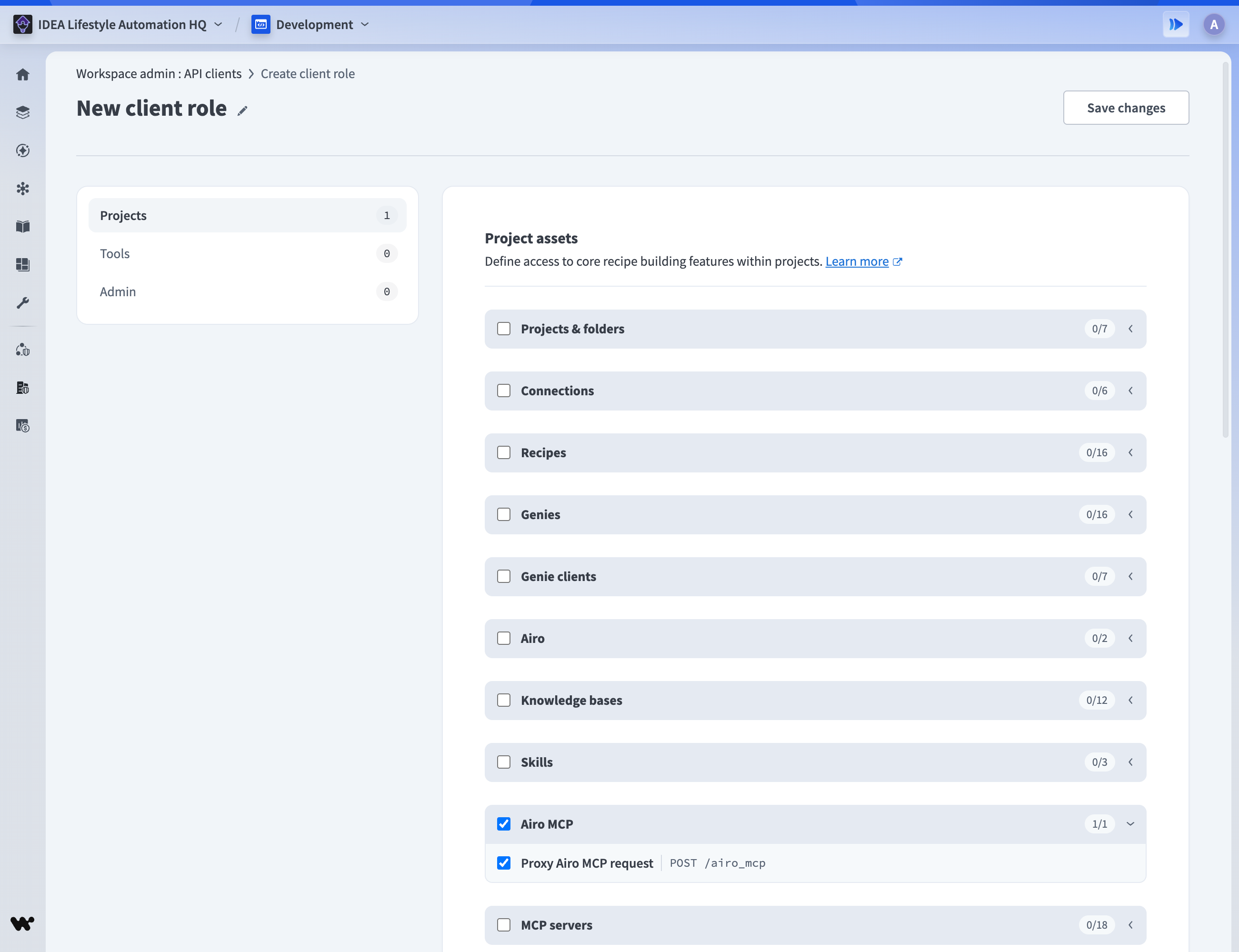Click the MCP servers 0/18 count badge

[1097, 925]
